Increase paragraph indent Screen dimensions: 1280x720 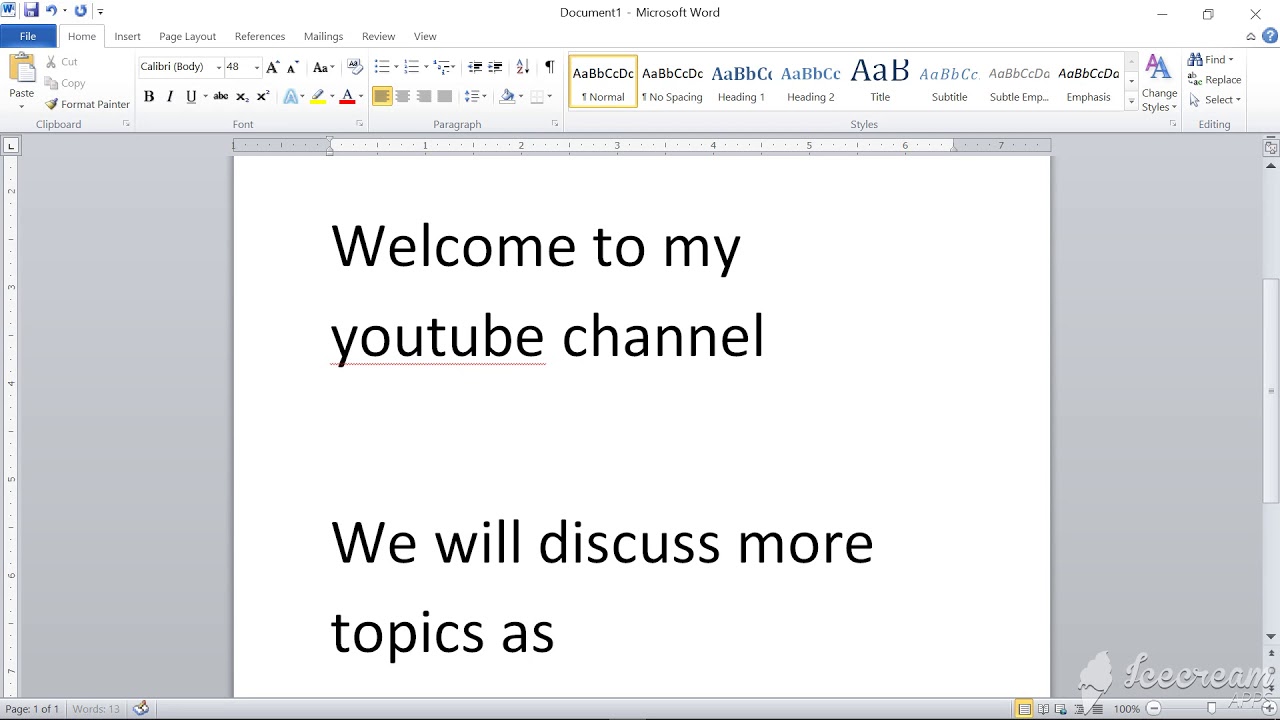tap(495, 67)
